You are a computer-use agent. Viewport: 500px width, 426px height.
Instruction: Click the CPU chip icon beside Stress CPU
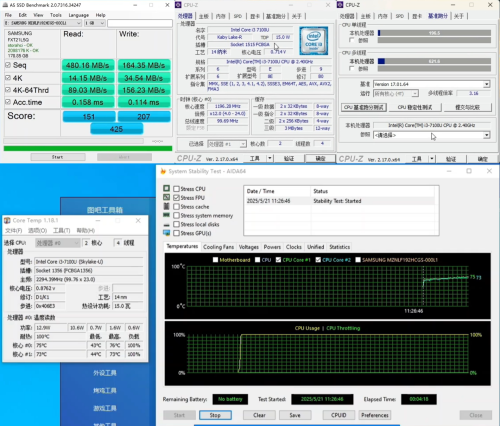166,188
